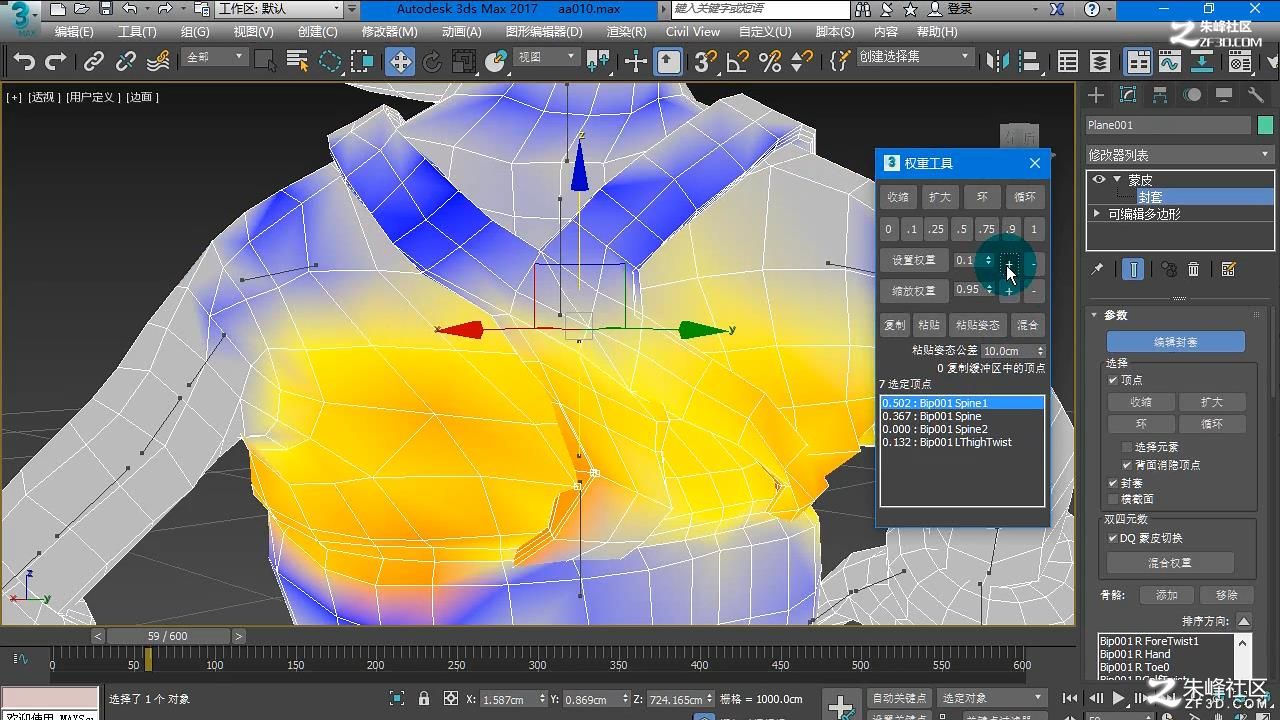Toggle Show End Result icon in stack
The width and height of the screenshot is (1280, 720).
pyautogui.click(x=1133, y=269)
